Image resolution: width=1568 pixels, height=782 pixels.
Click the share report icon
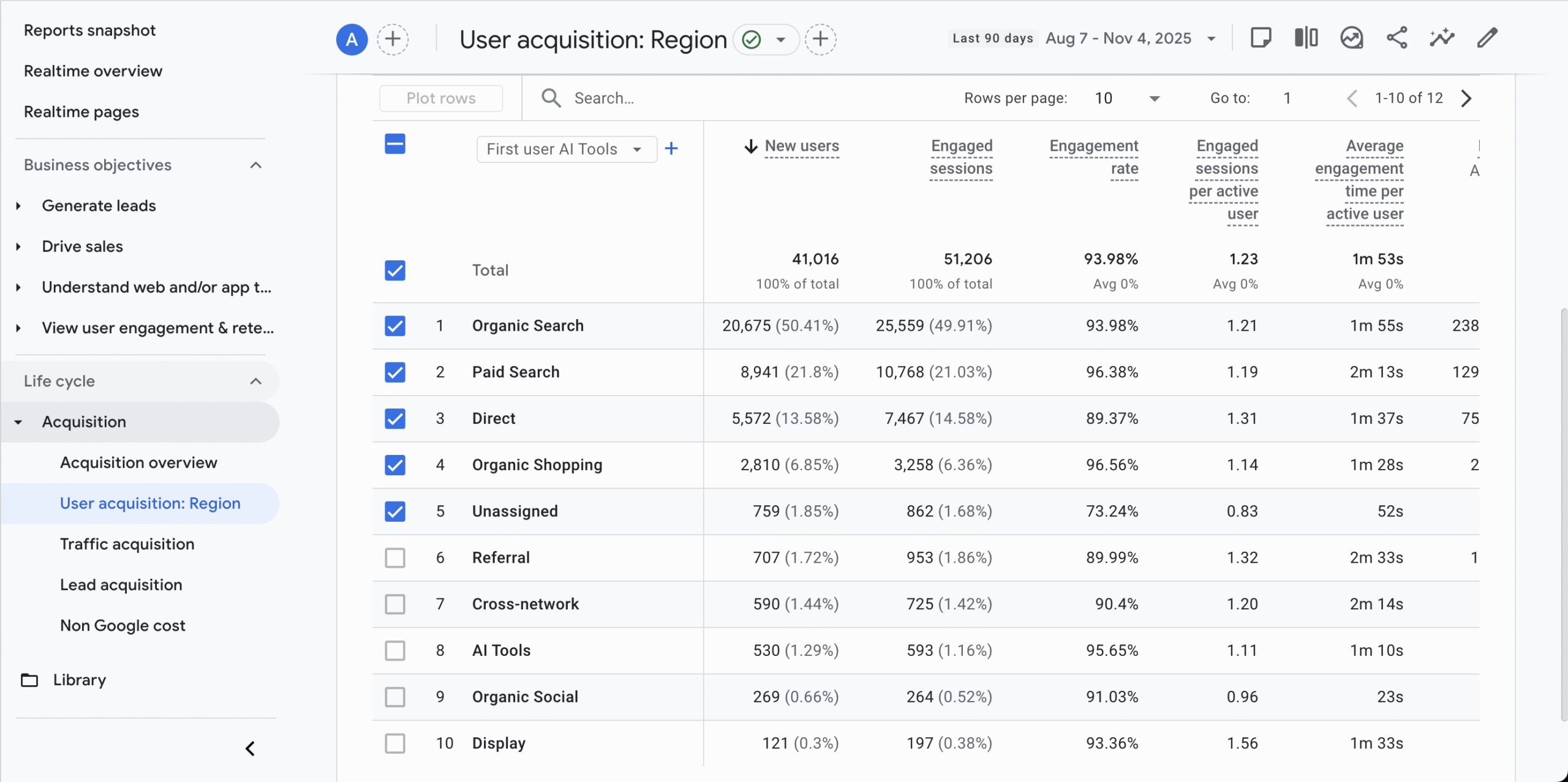coord(1396,38)
